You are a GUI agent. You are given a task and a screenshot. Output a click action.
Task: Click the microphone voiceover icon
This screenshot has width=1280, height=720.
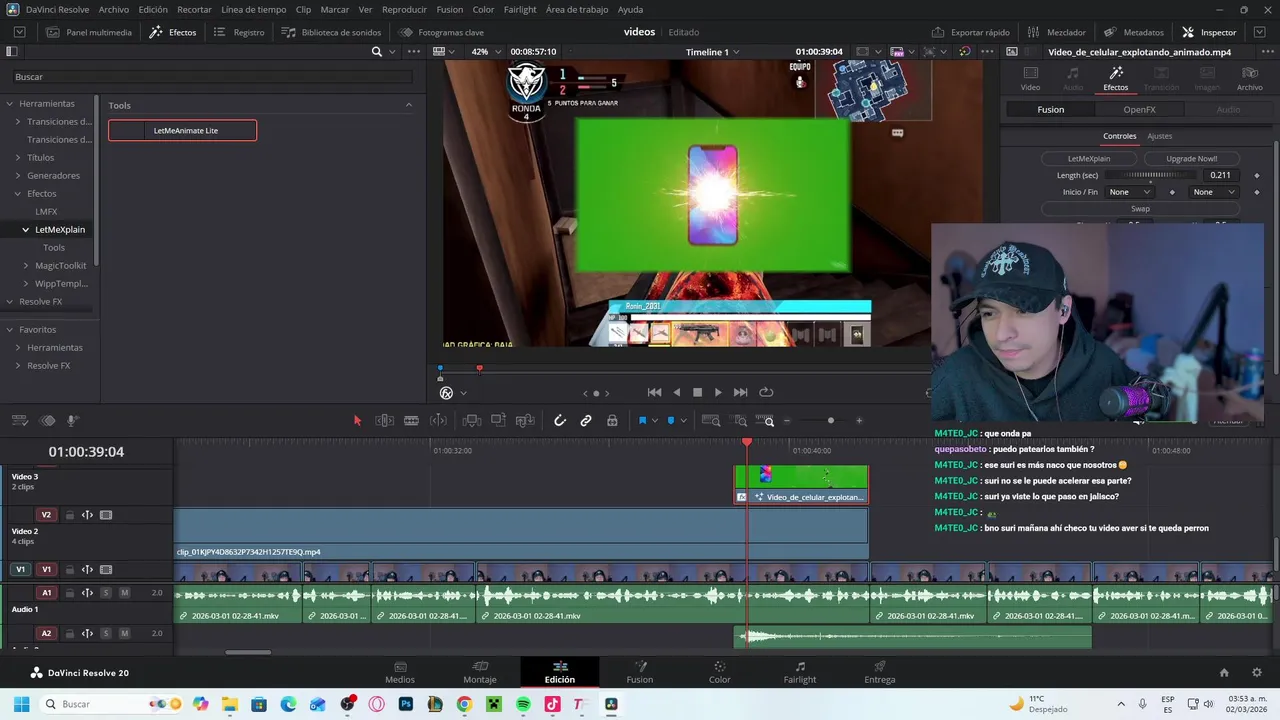72,421
